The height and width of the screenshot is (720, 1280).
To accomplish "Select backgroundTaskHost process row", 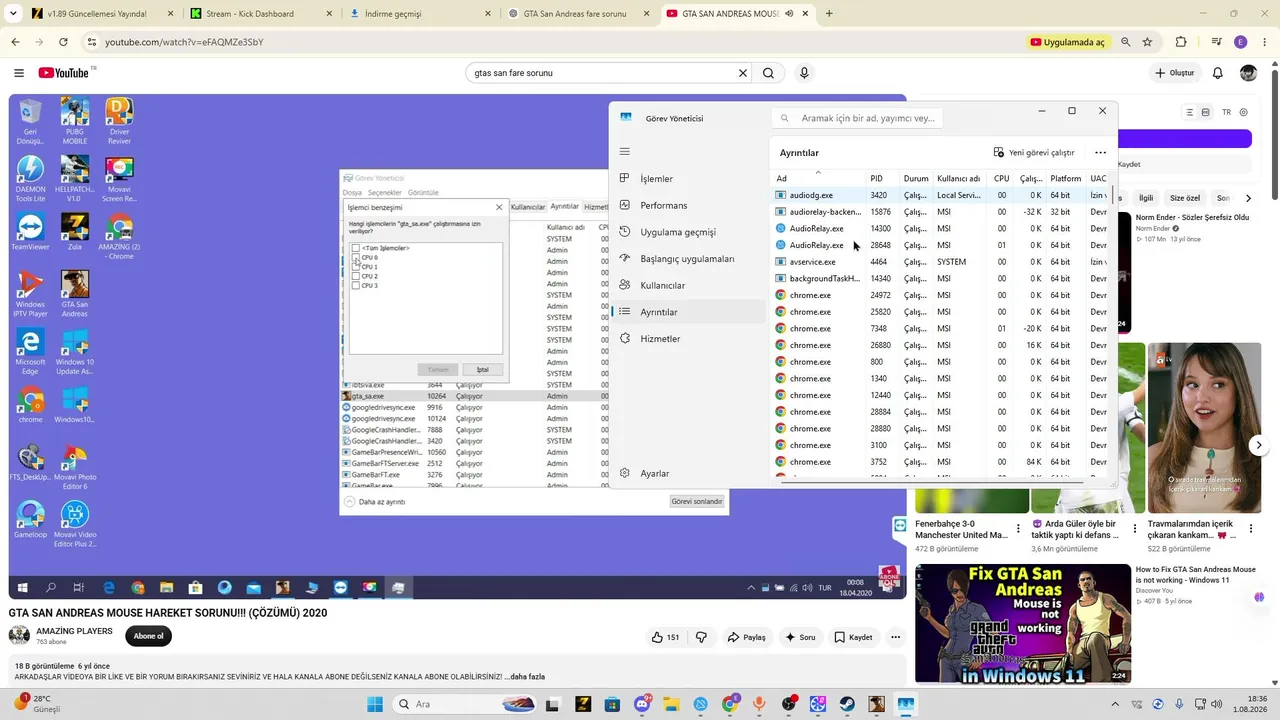I will (941, 279).
